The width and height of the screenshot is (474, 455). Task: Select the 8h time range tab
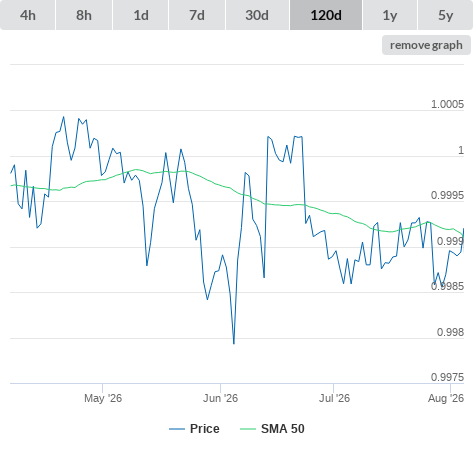click(84, 15)
